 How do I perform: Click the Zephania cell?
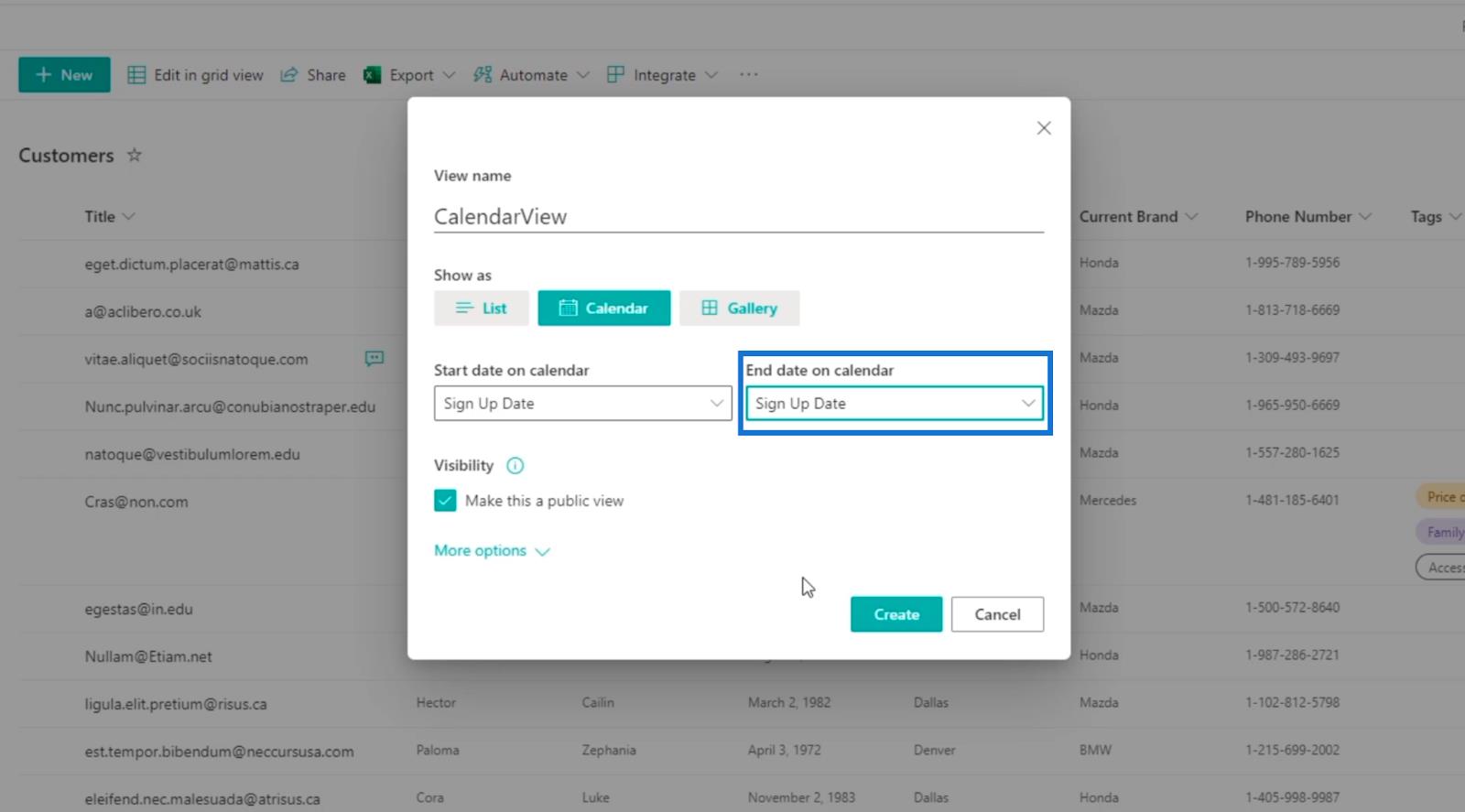(x=608, y=750)
